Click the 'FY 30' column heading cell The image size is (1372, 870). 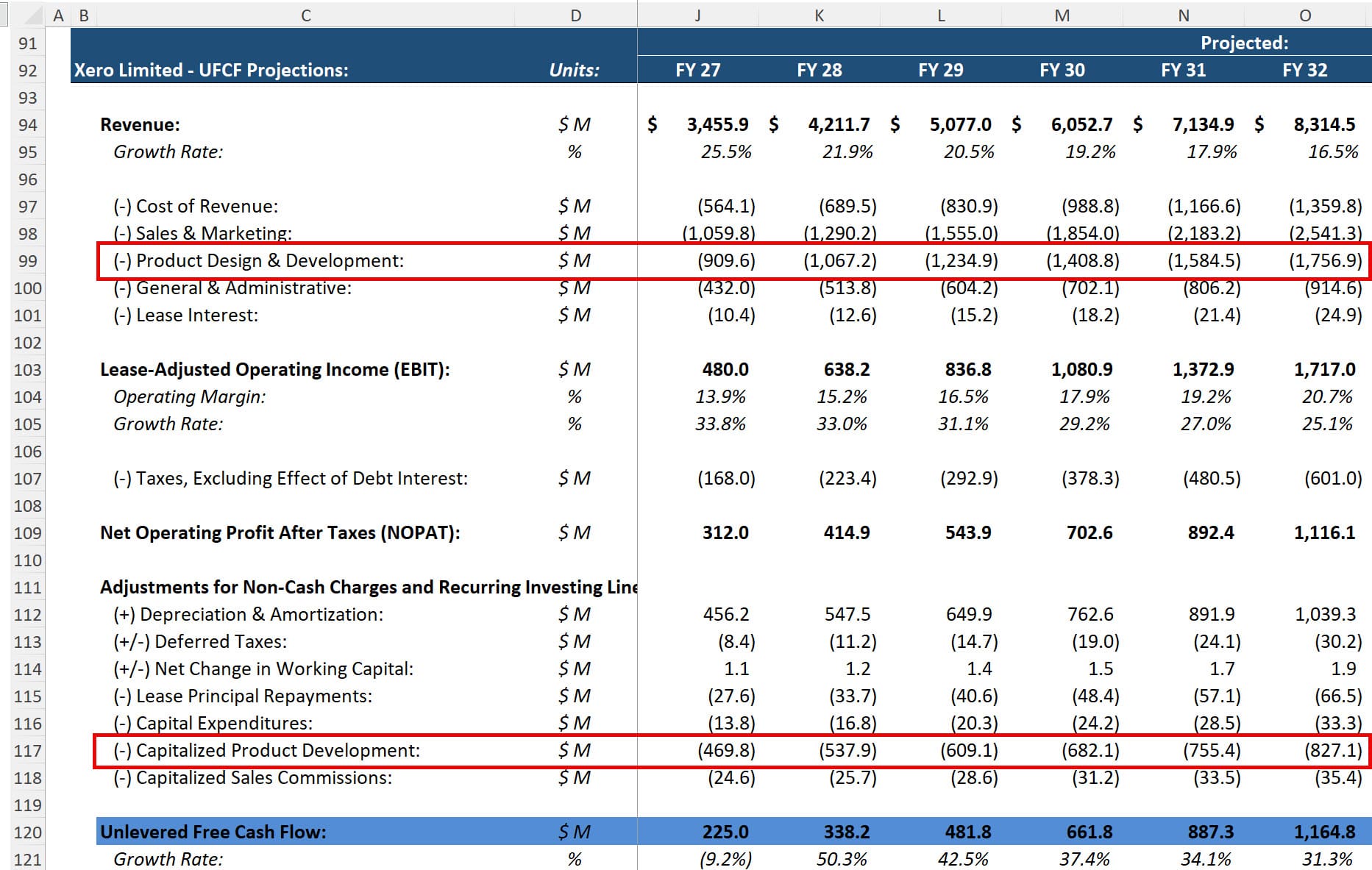coord(1062,70)
